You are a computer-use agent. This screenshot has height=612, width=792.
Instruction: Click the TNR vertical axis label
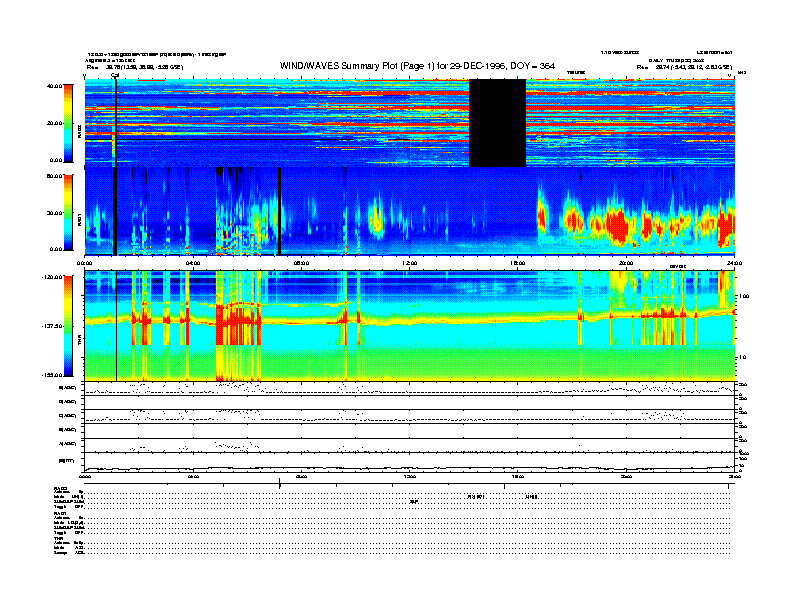pyautogui.click(x=79, y=342)
